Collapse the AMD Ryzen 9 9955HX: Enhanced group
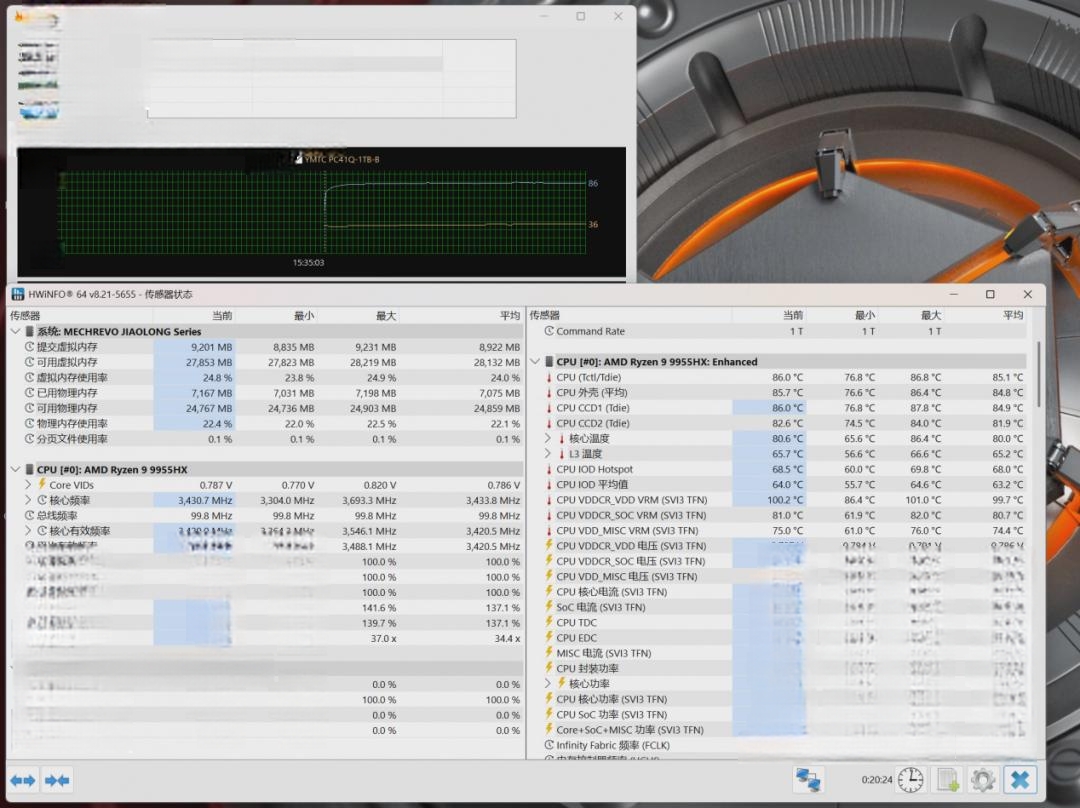This screenshot has width=1080, height=808. point(535,362)
